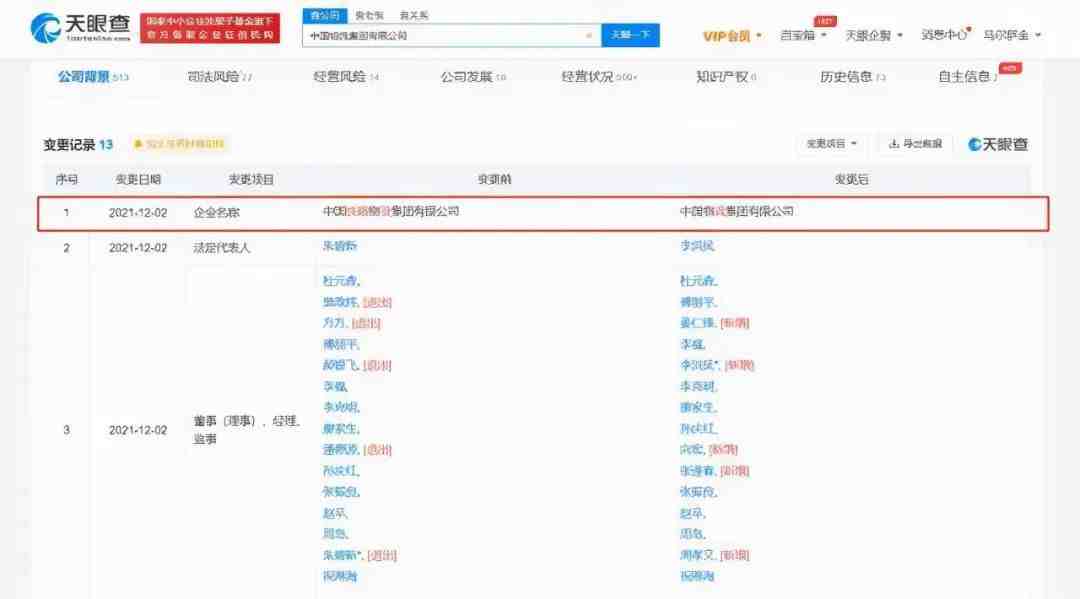Switch to the 经营风险 tab
Viewport: 1080px width, 599px height.
point(346,77)
